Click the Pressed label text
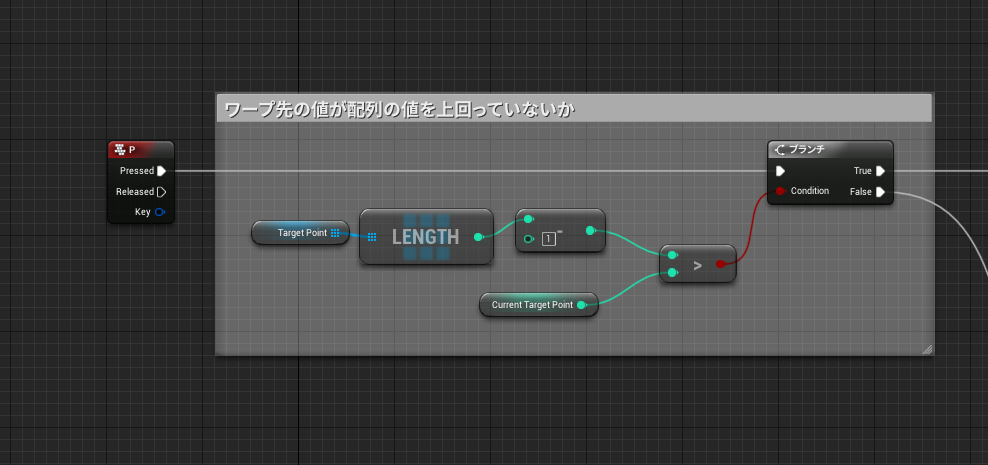Screen dimensions: 988x465 (x=137, y=171)
